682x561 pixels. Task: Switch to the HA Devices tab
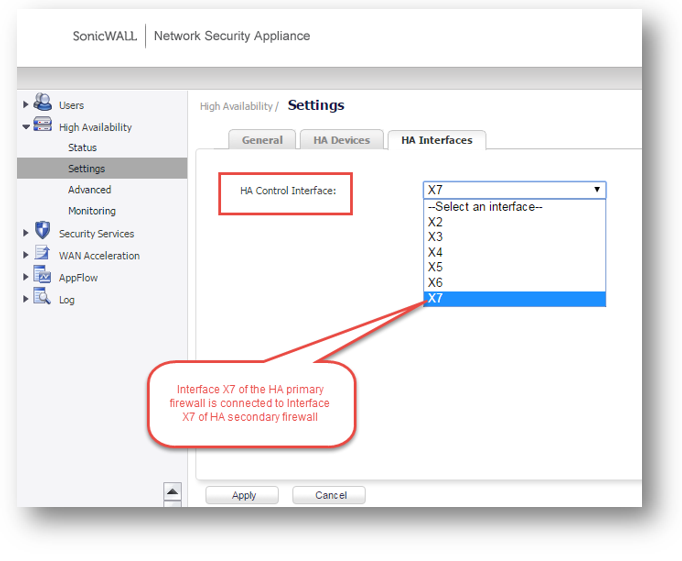341,140
